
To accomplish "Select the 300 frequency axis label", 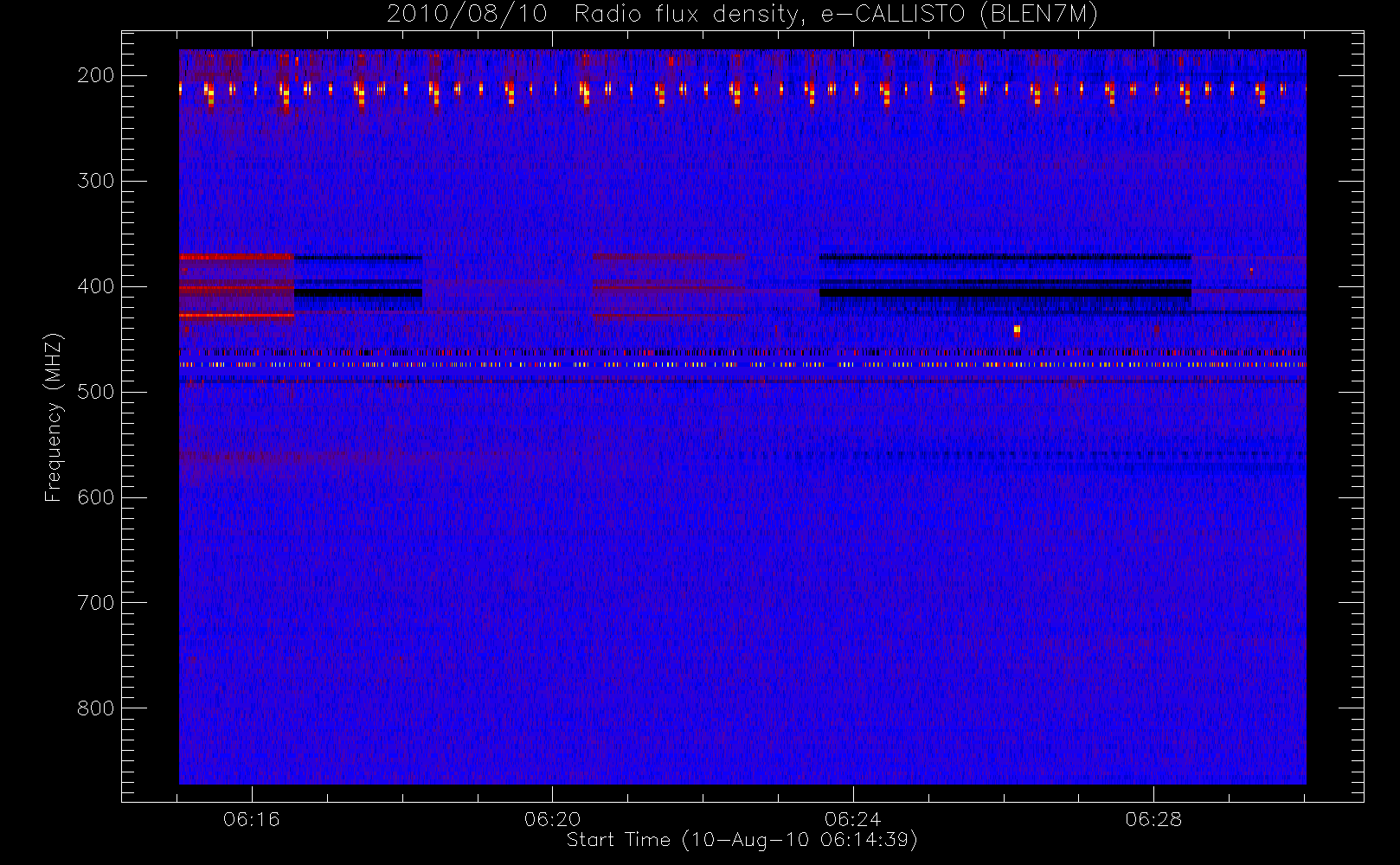I will tap(95, 181).
